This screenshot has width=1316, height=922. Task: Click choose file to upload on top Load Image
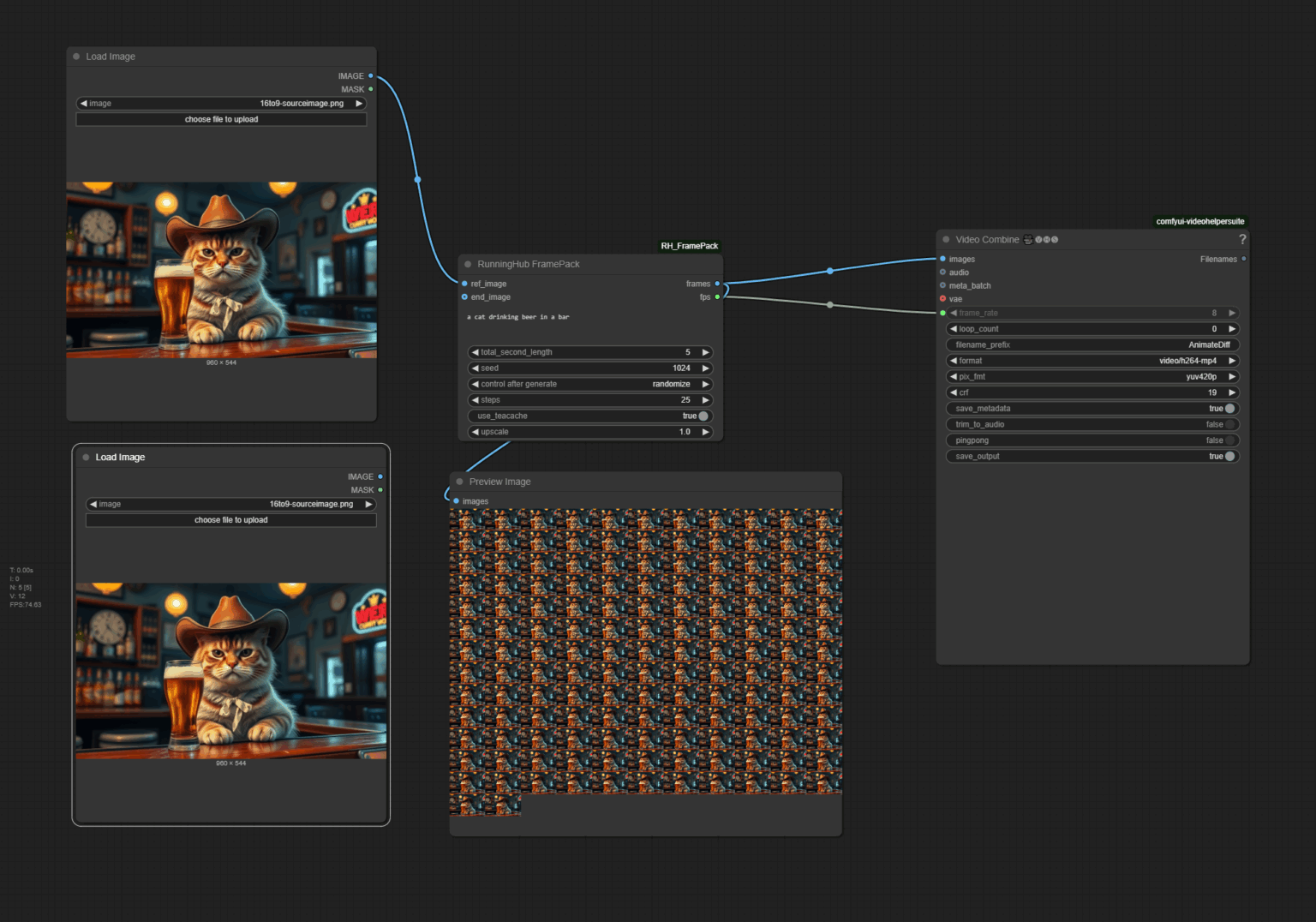220,119
